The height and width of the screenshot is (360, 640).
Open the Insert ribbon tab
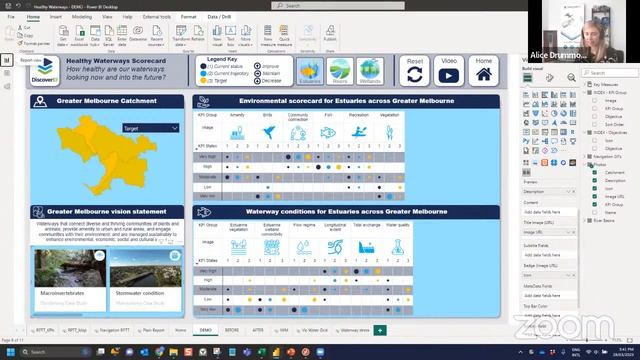tap(56, 17)
